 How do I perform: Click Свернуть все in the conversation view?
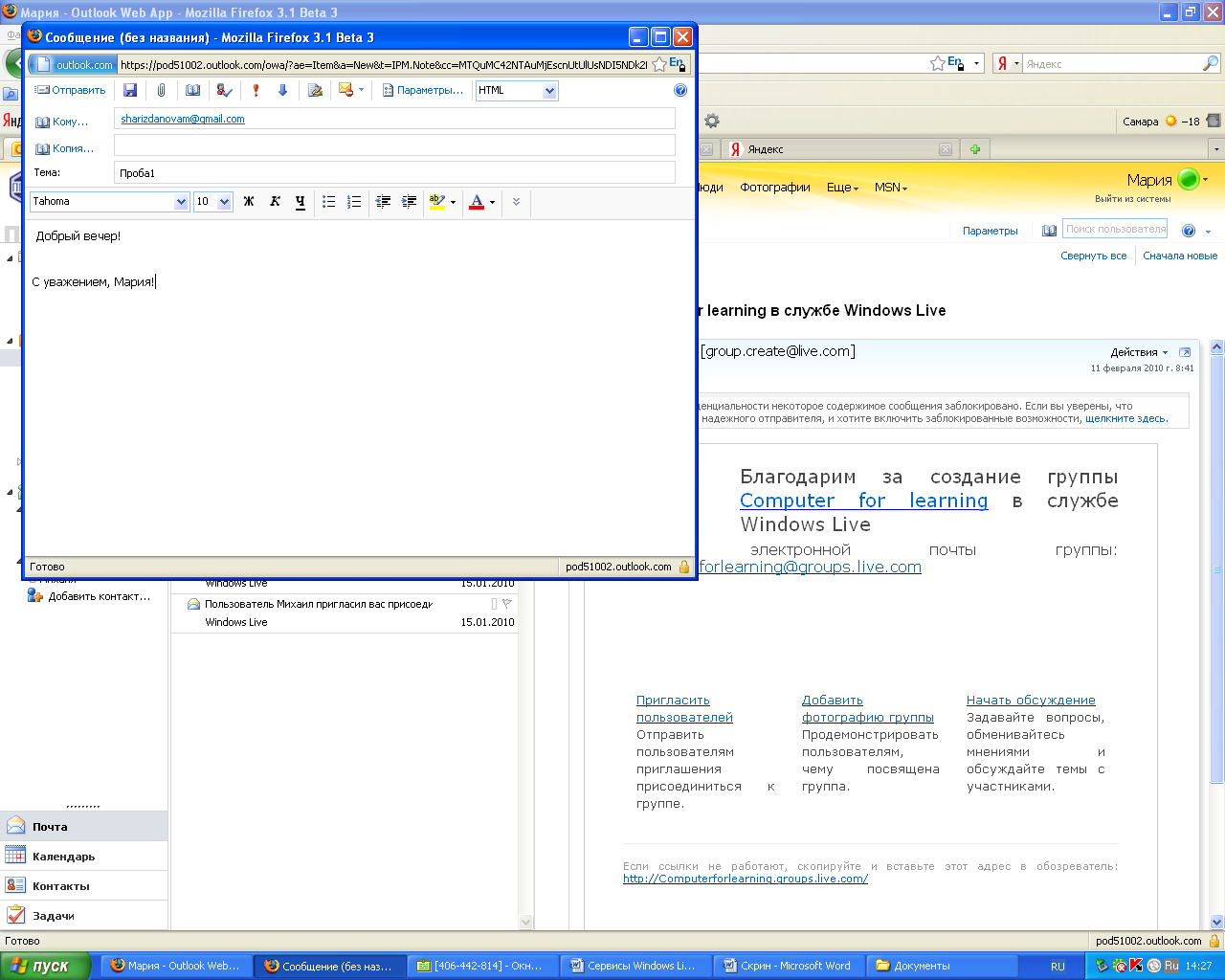pyautogui.click(x=1094, y=256)
